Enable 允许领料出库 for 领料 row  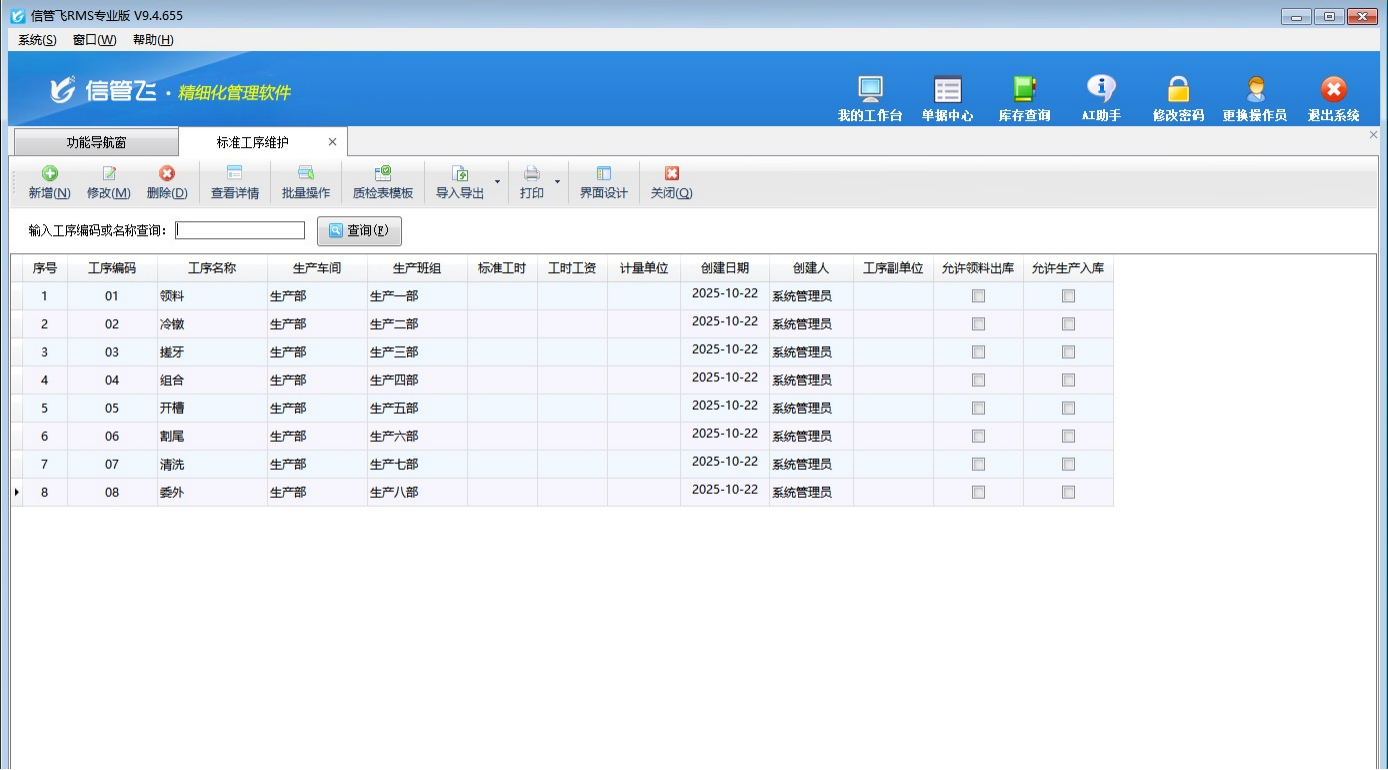click(978, 296)
